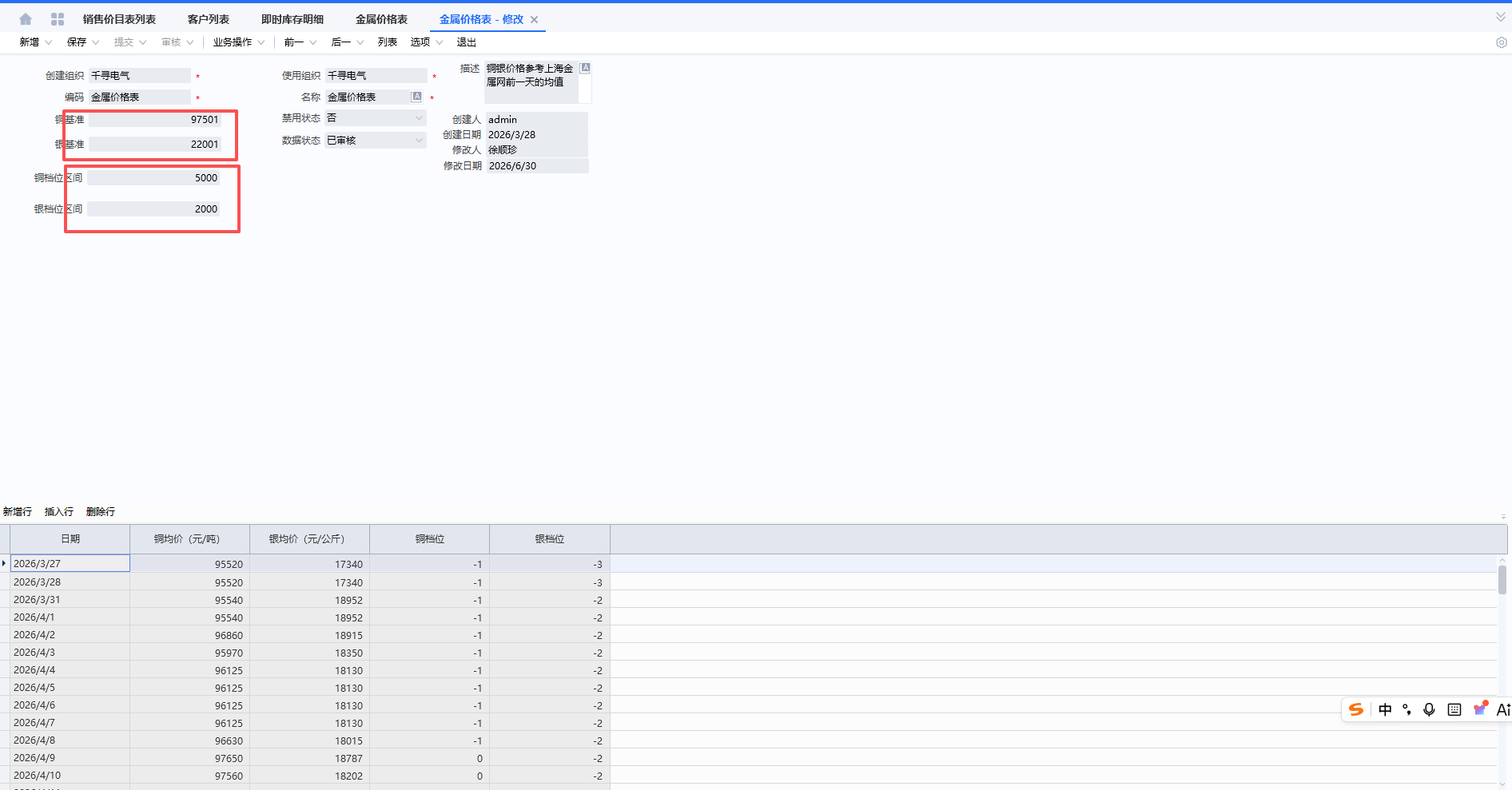Click the Sogou input method logo
Image resolution: width=1512 pixels, height=790 pixels.
1356,709
